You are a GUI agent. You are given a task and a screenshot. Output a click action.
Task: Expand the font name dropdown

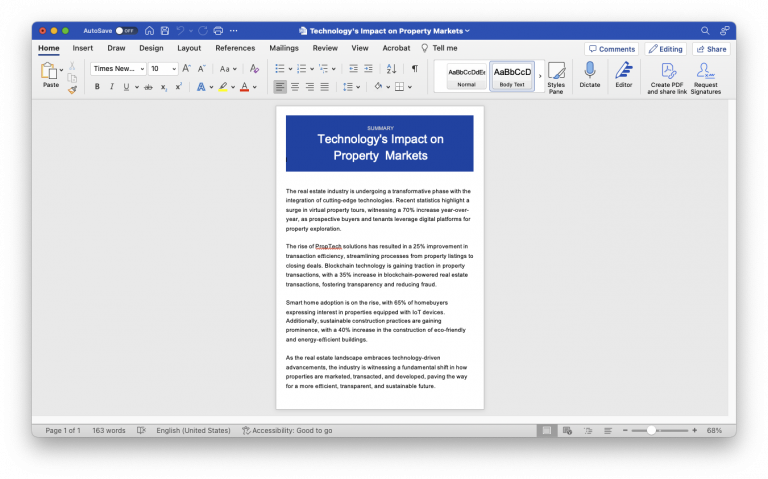[141, 69]
